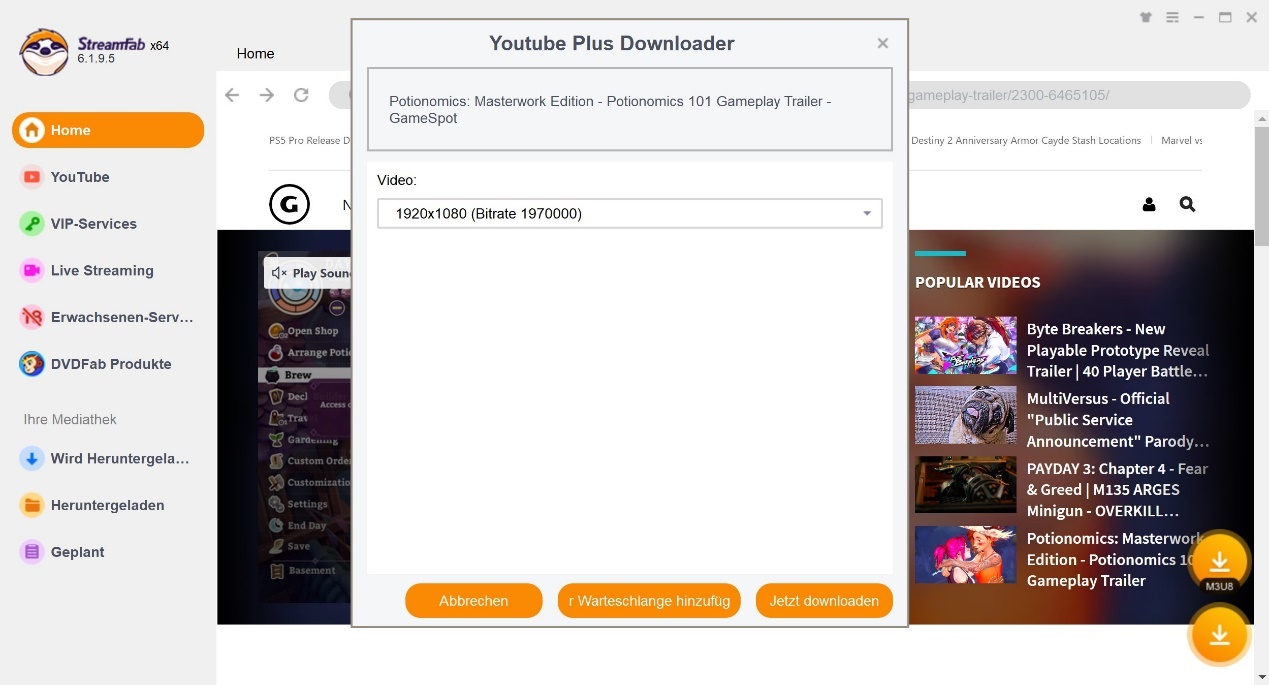Click the GameSpot G logo
Image resolution: width=1269 pixels, height=685 pixels.
point(289,204)
